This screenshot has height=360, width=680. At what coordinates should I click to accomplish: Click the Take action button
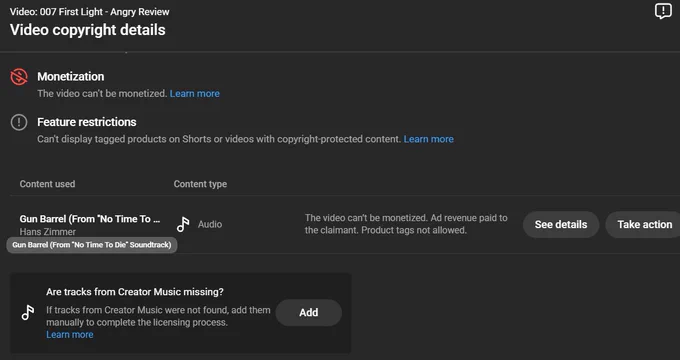pyautogui.click(x=644, y=225)
